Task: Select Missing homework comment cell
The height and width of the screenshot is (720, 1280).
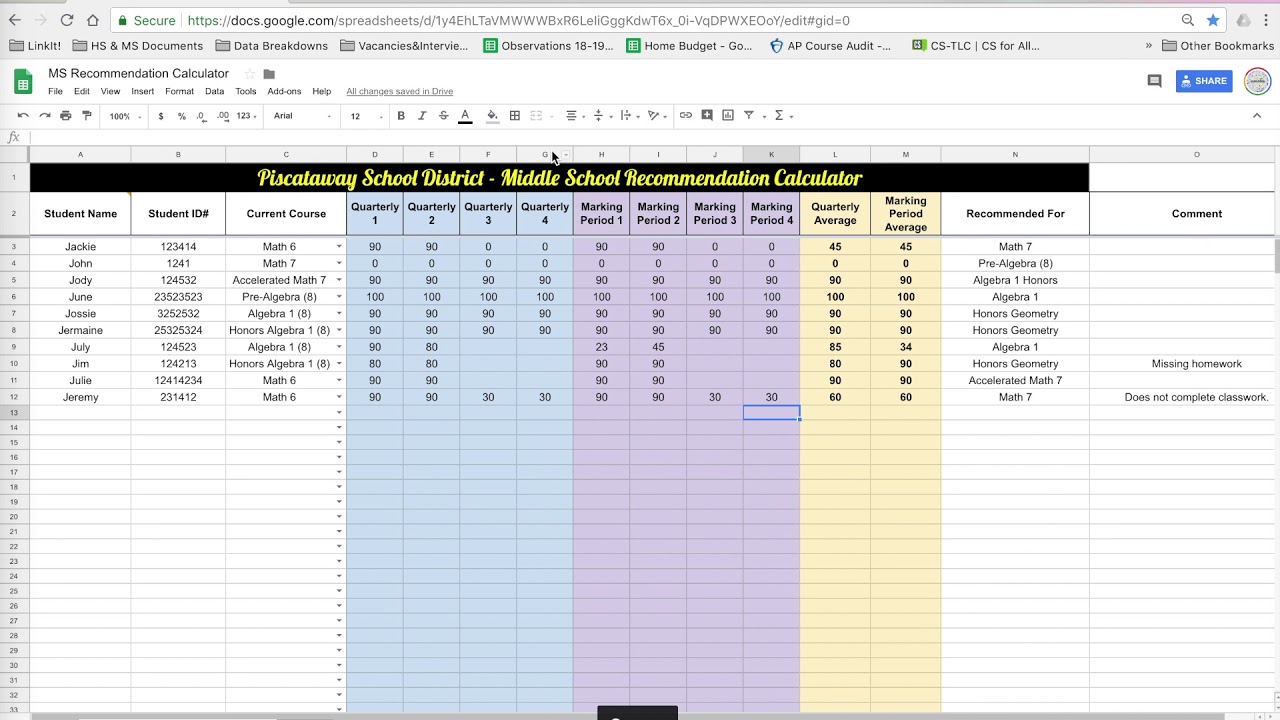Action: [1196, 364]
